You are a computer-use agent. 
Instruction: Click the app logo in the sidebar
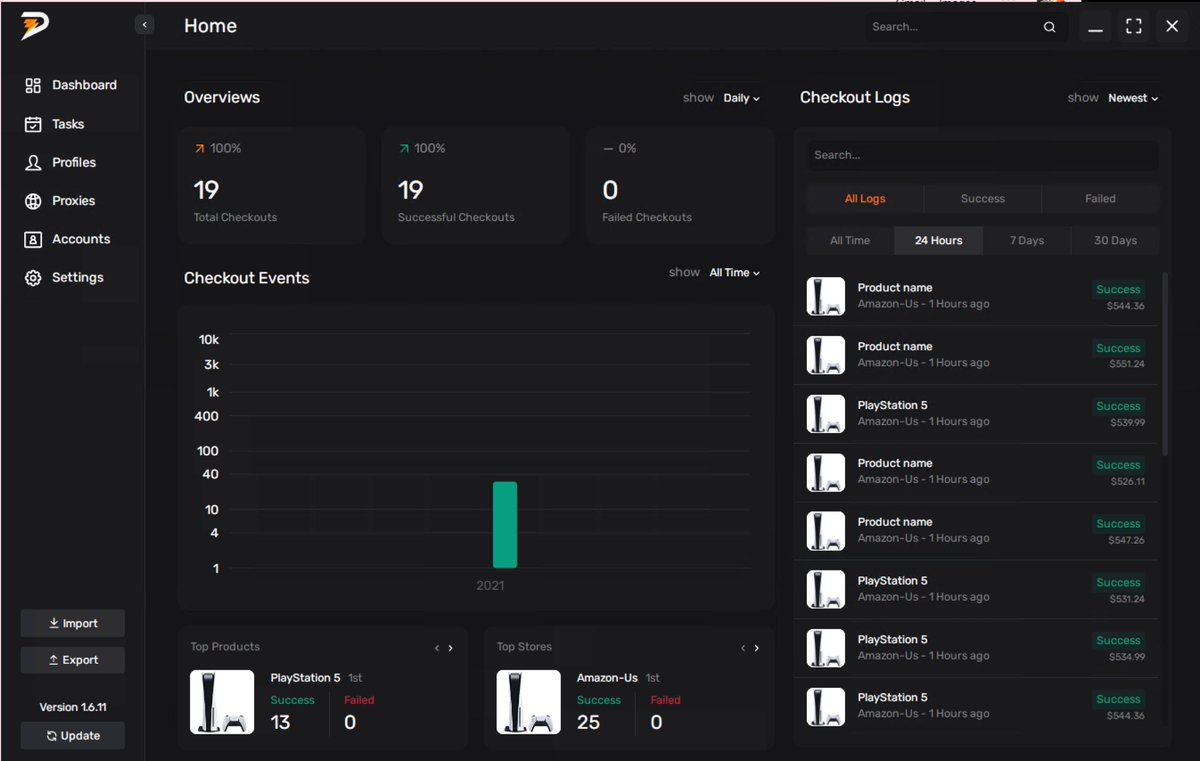tap(34, 27)
